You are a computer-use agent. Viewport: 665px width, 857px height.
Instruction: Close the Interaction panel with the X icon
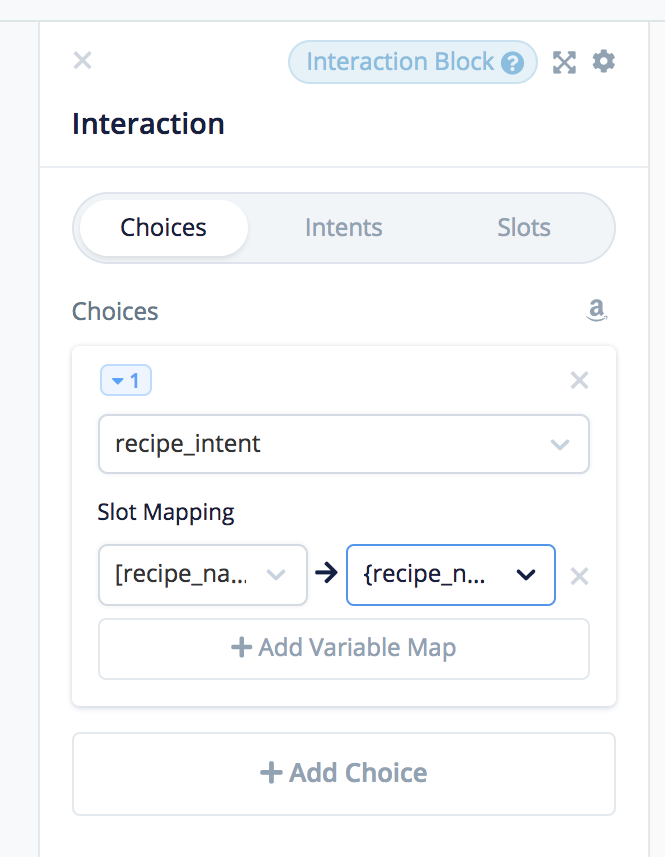(x=83, y=61)
